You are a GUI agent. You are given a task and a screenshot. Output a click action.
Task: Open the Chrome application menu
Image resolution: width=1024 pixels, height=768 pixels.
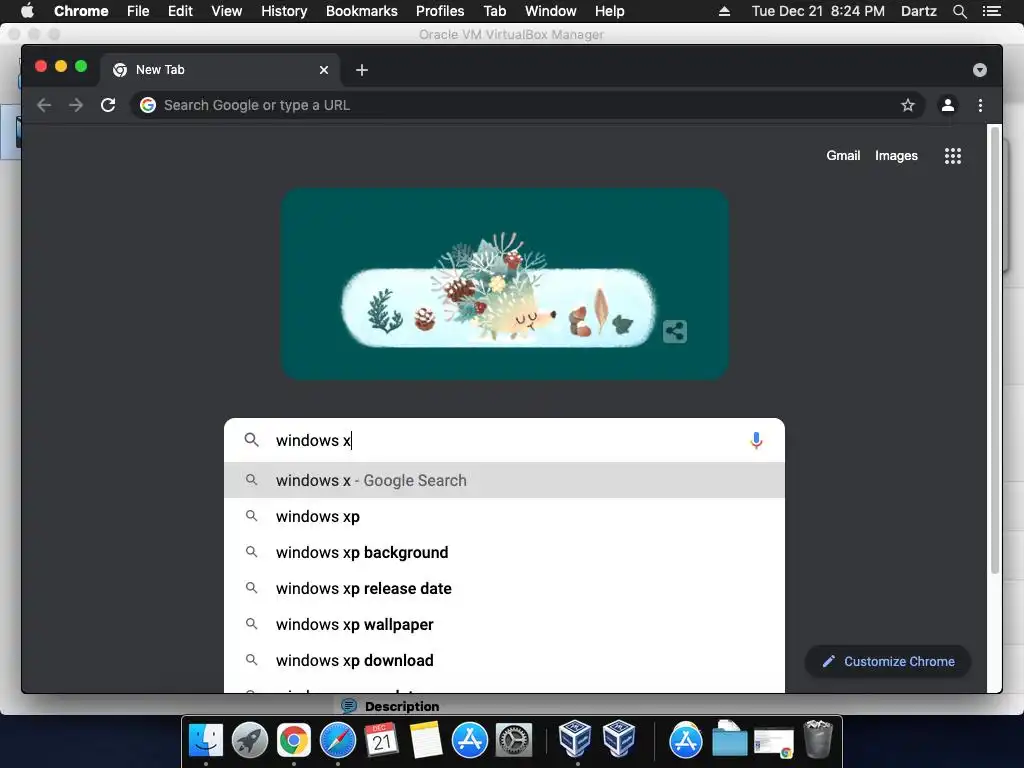coord(81,11)
